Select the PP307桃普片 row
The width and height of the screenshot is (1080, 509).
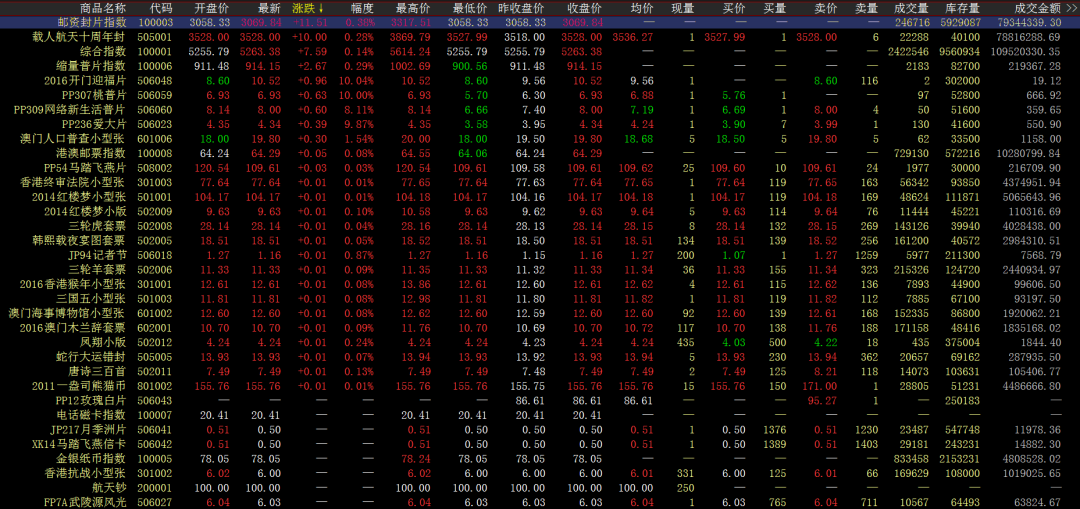tap(540, 94)
